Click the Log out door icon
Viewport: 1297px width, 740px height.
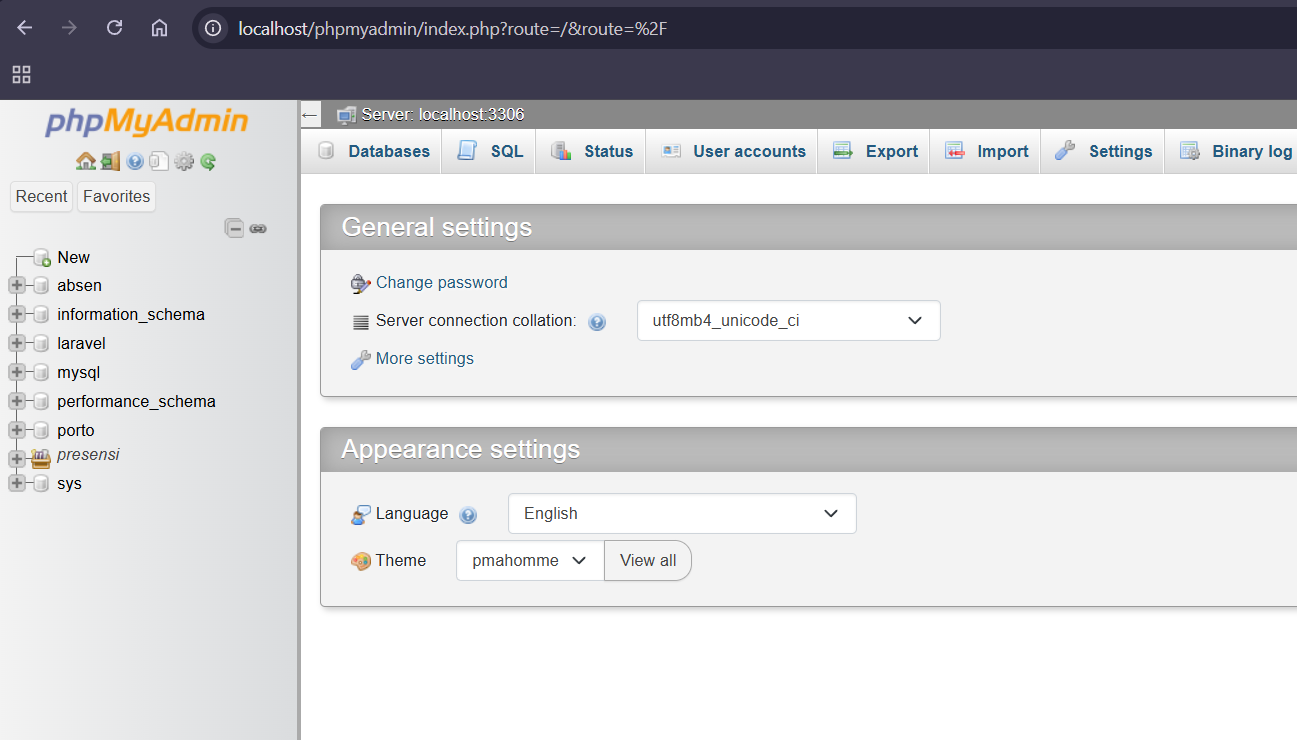click(x=110, y=161)
